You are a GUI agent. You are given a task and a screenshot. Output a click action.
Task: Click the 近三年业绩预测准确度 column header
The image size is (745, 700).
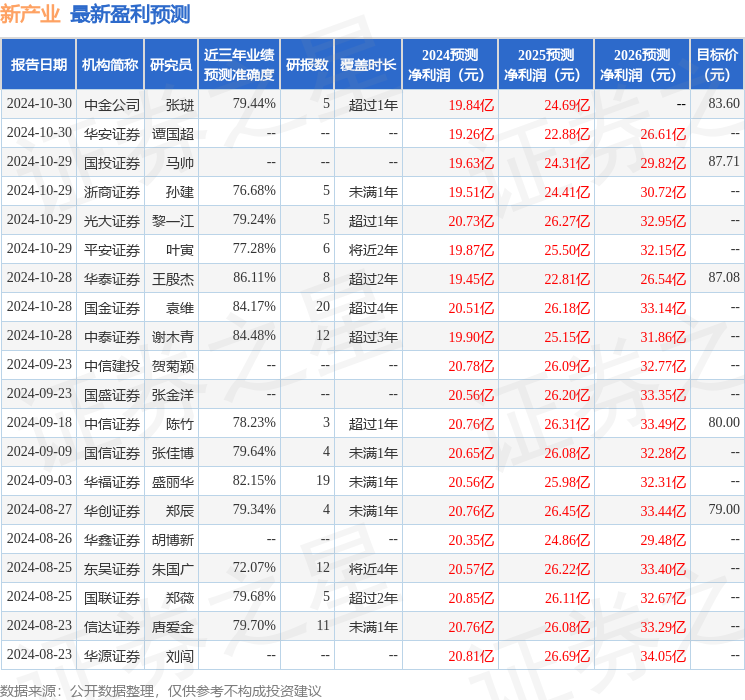[x=239, y=65]
